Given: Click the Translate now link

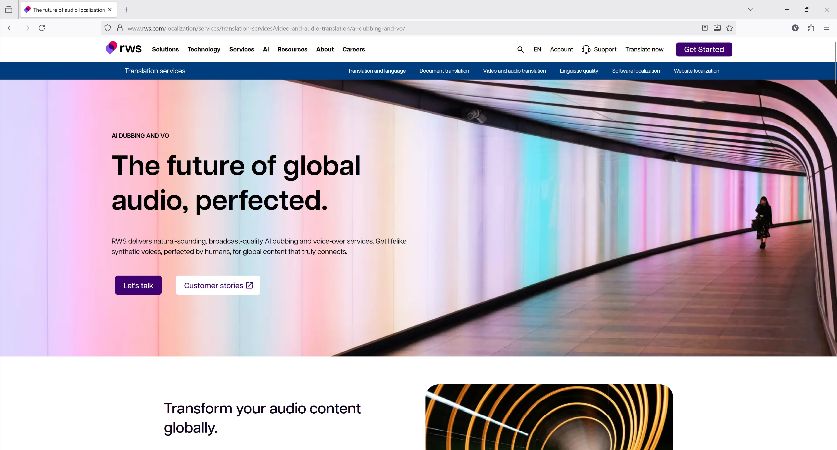Looking at the screenshot, I should point(644,49).
